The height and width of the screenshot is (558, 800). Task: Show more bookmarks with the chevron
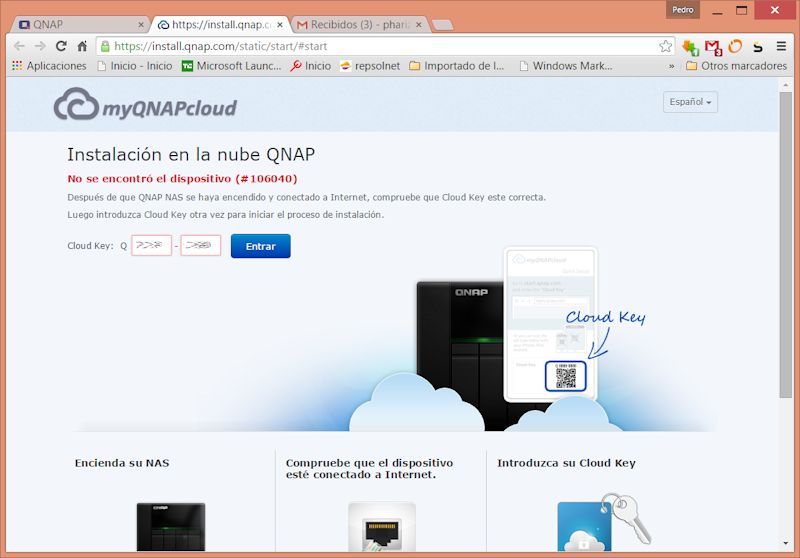671,66
